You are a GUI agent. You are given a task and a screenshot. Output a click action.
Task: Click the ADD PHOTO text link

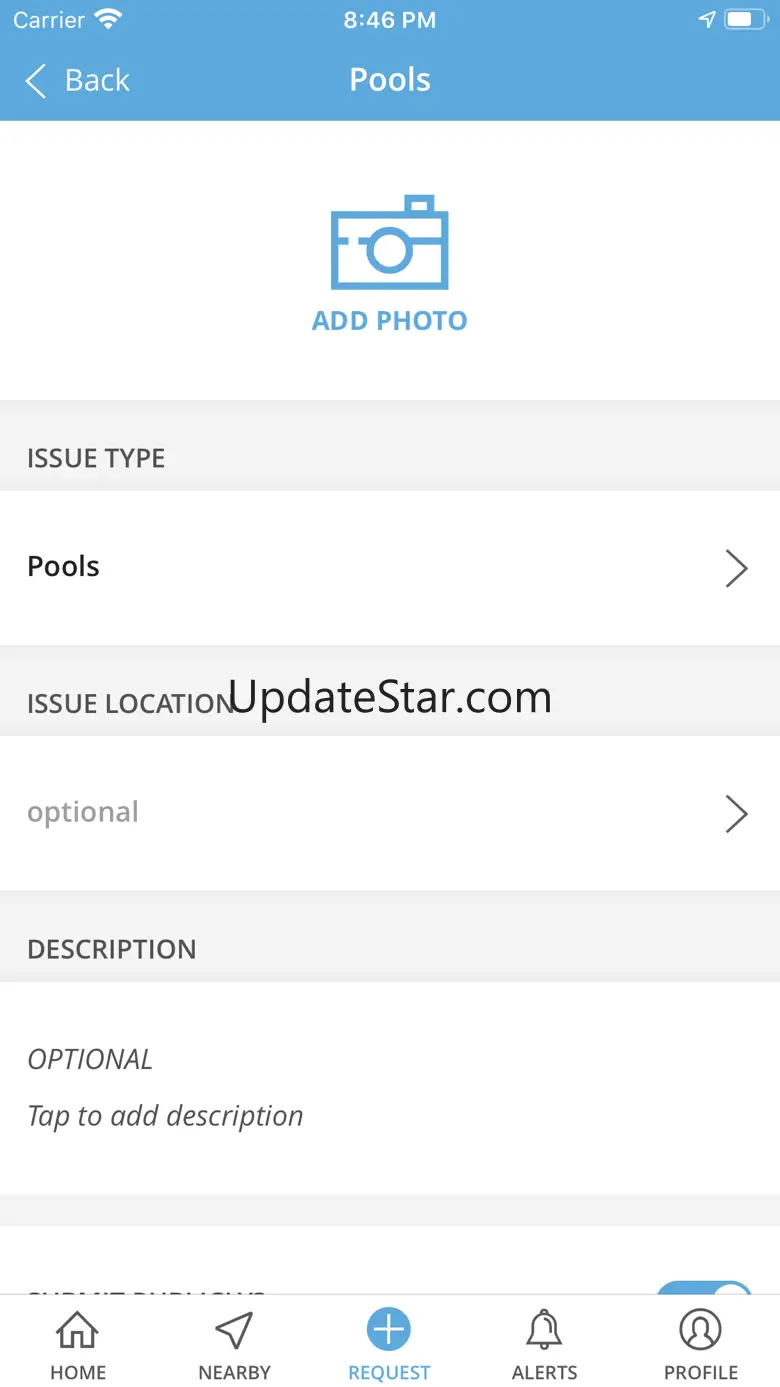tap(390, 321)
